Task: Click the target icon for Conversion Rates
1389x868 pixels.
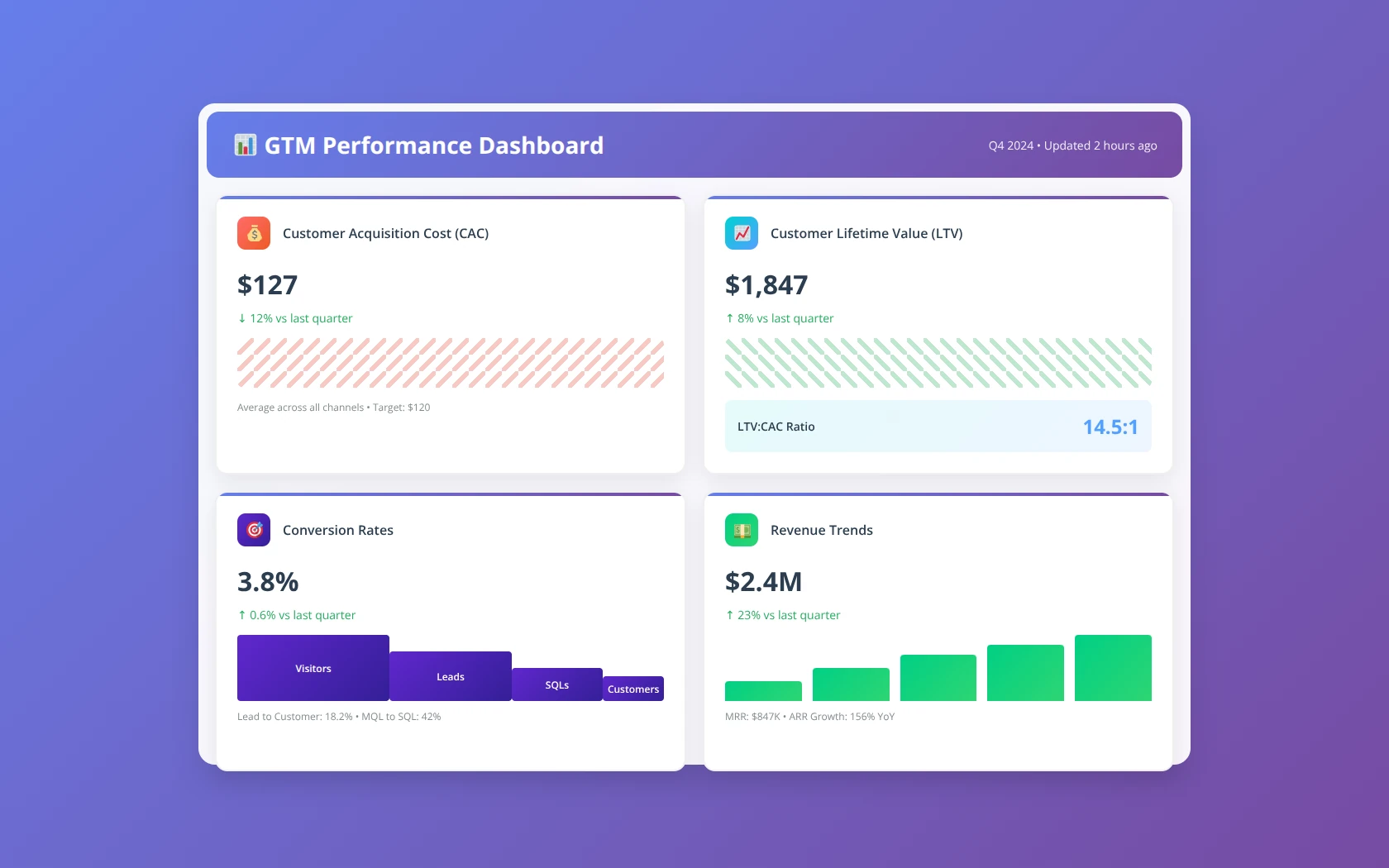Action: (x=254, y=530)
